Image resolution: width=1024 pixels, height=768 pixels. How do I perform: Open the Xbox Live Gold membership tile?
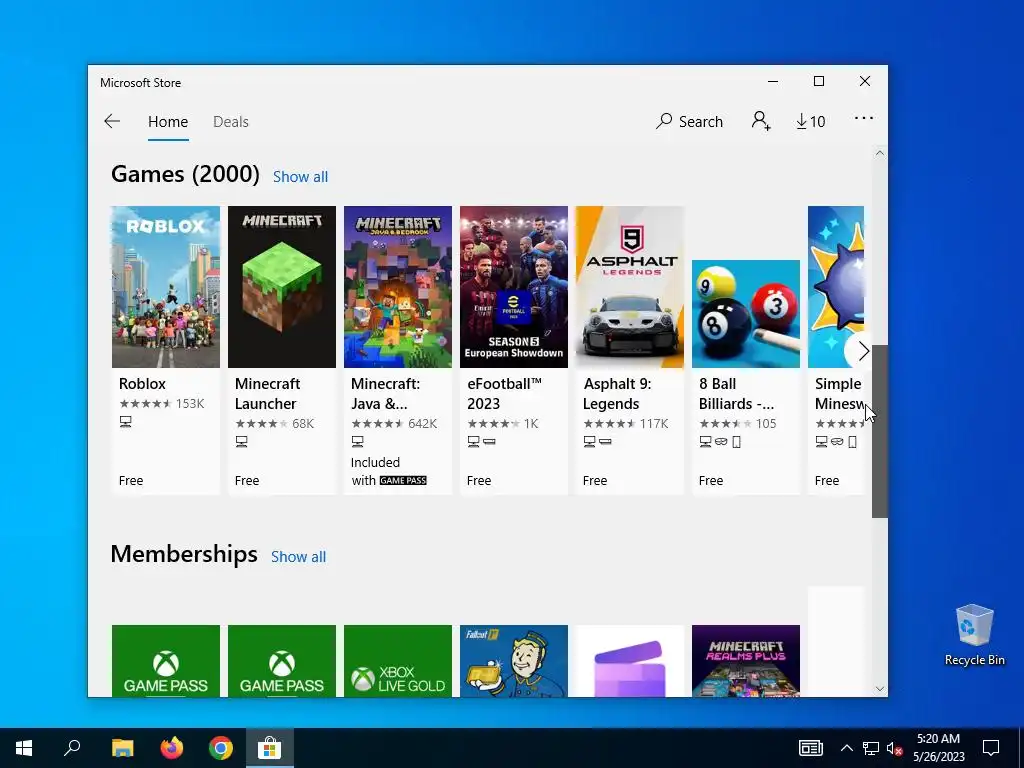(398, 661)
